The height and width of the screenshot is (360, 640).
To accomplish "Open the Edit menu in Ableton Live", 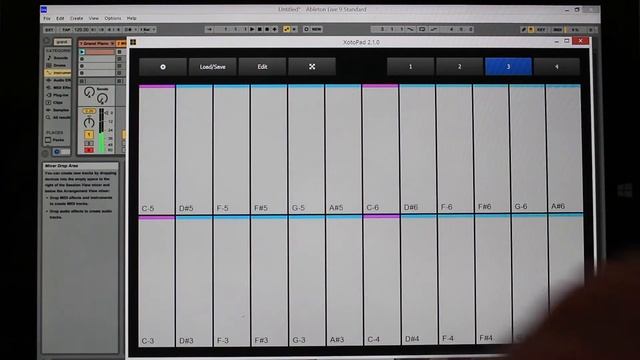I will coord(60,18).
